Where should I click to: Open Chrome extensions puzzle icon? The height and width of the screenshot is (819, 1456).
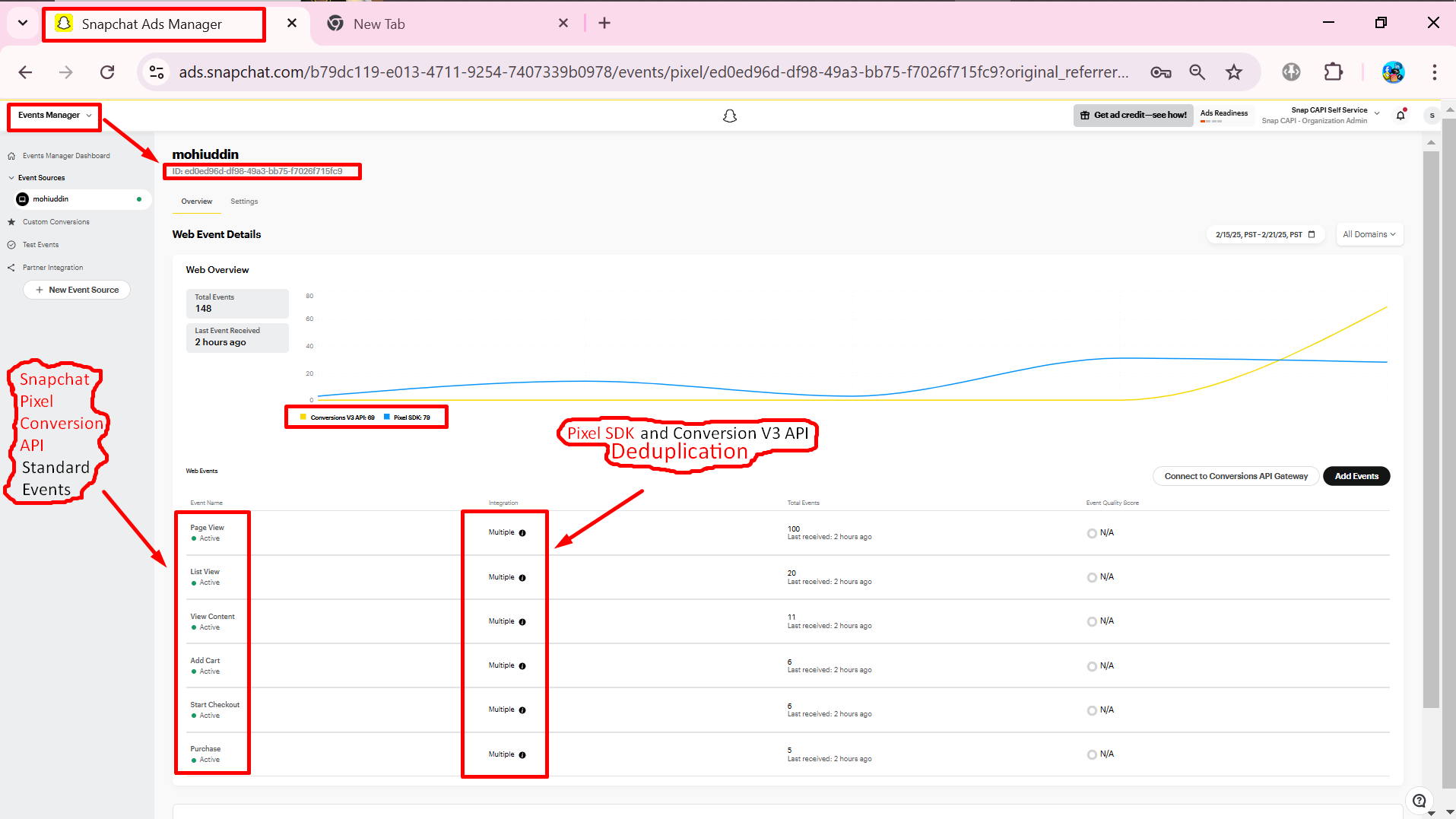point(1334,72)
